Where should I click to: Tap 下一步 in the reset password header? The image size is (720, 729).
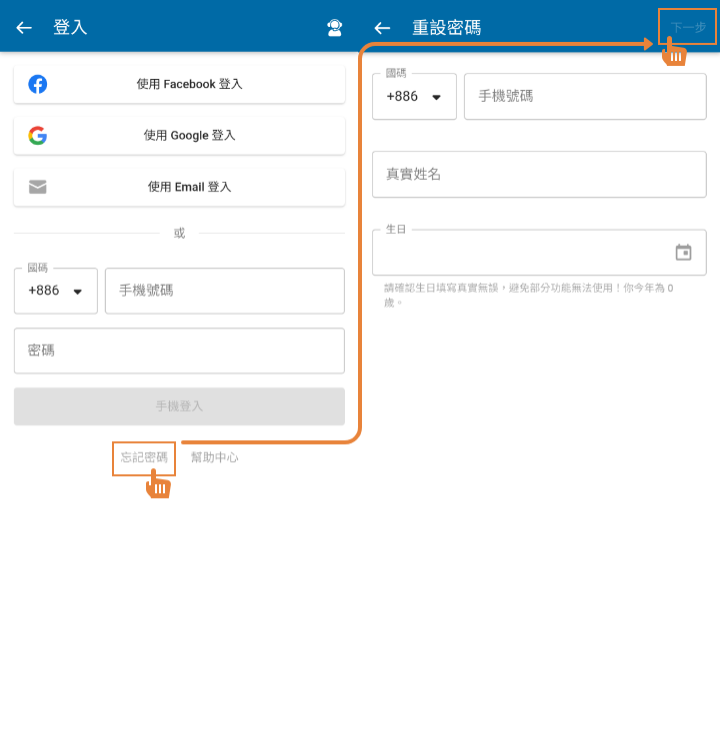pyautogui.click(x=688, y=27)
